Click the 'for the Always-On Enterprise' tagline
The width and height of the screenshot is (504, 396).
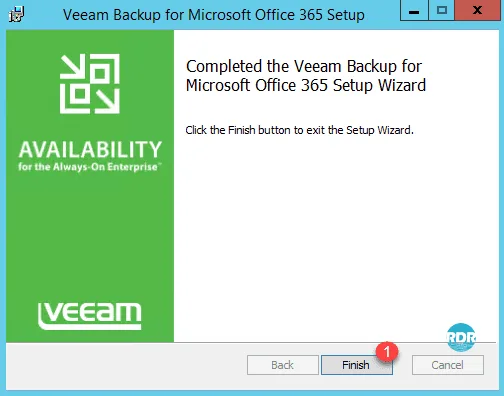click(89, 166)
